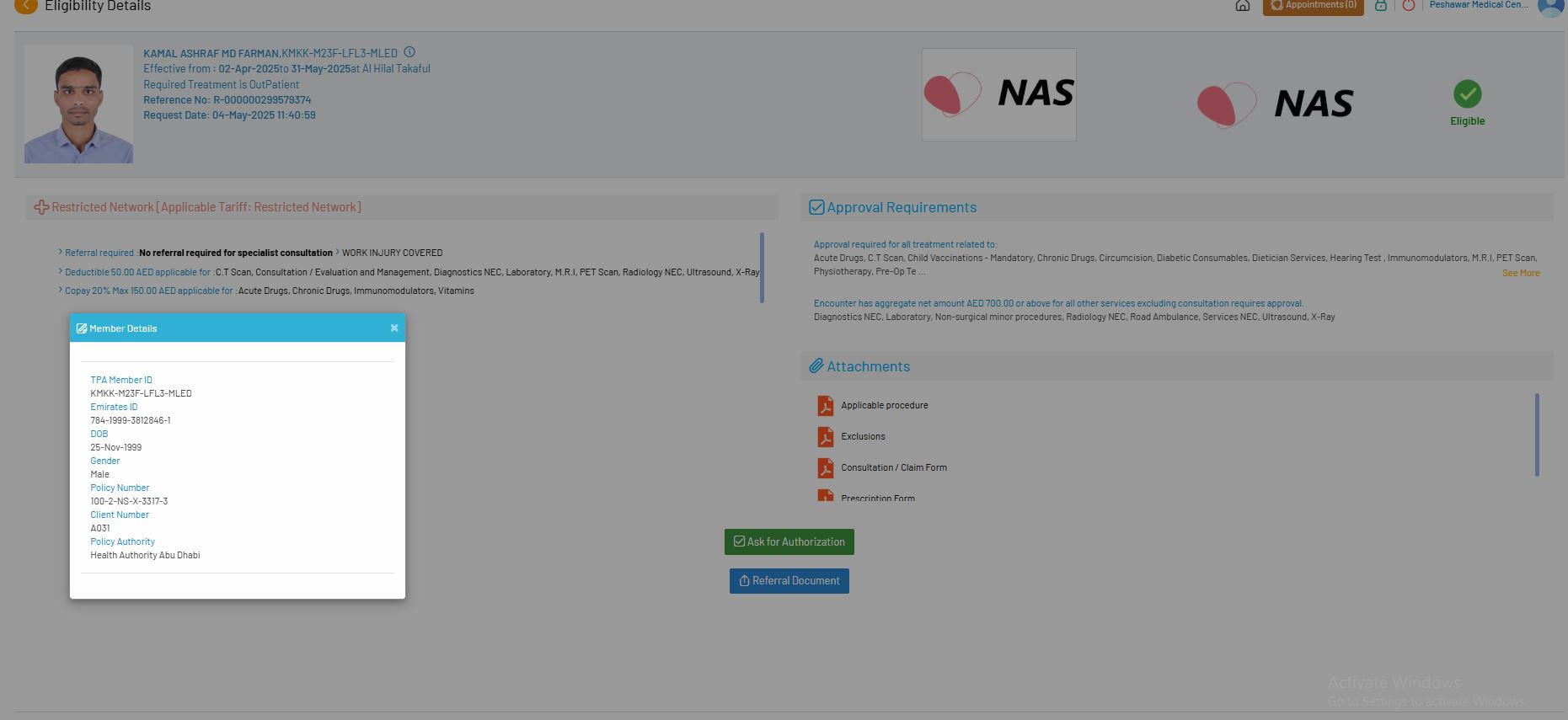The width and height of the screenshot is (1568, 720).
Task: Expand the Copay 20% Max 150.00 row chevron
Action: 61,290
